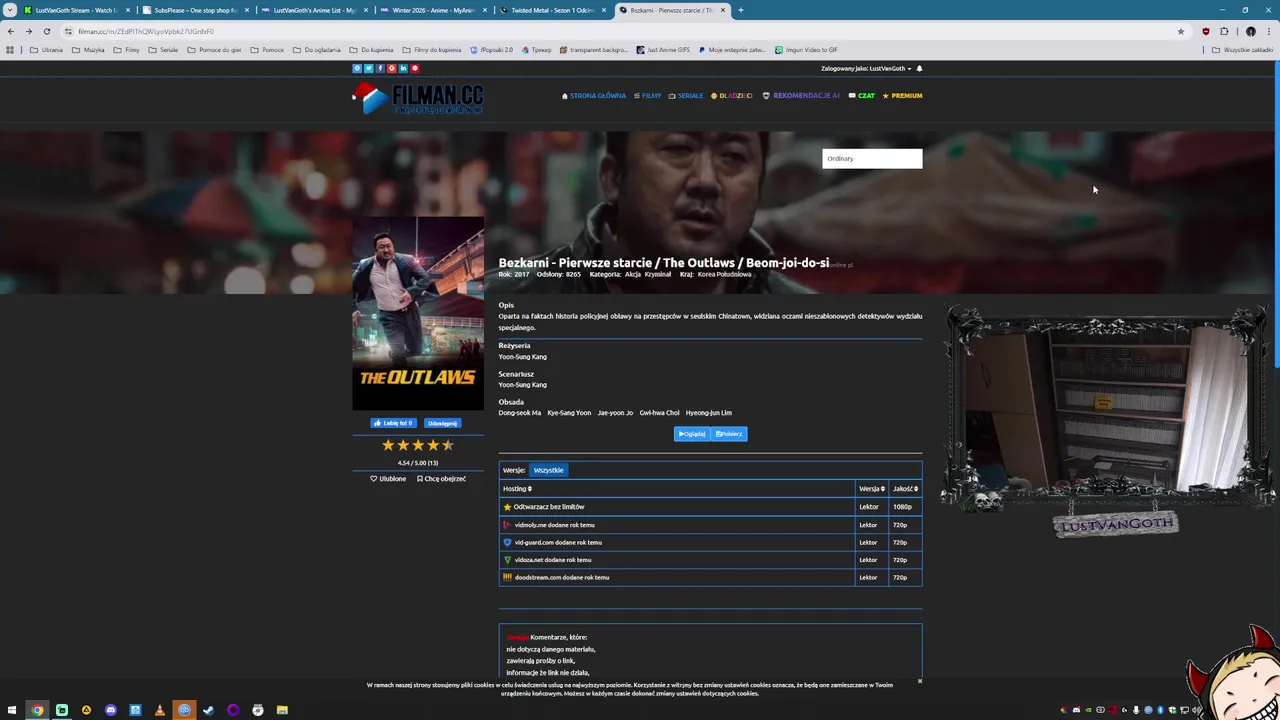Image resolution: width=1280 pixels, height=720 pixels.
Task: Click Kryminał category link
Action: (x=658, y=274)
